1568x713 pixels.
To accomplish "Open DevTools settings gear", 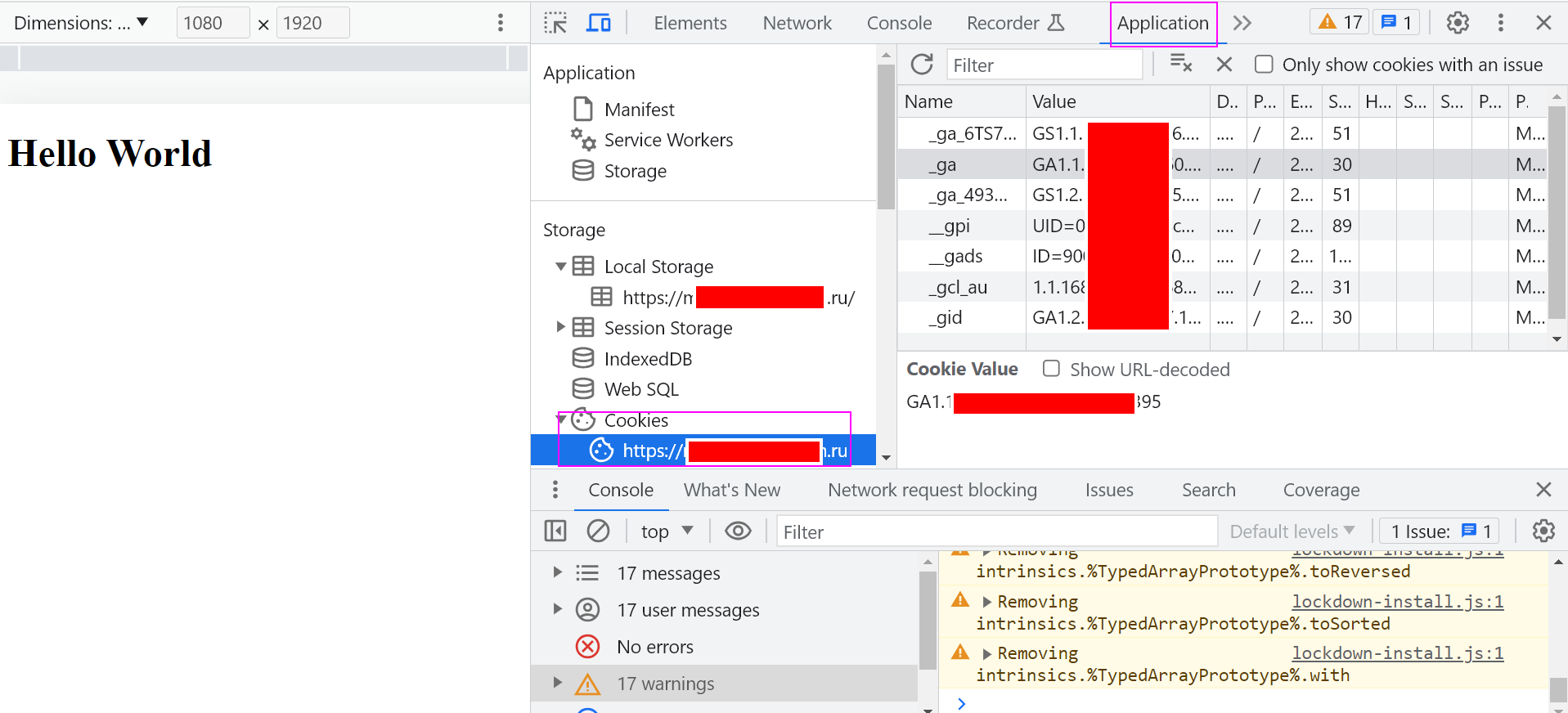I will point(1458,23).
